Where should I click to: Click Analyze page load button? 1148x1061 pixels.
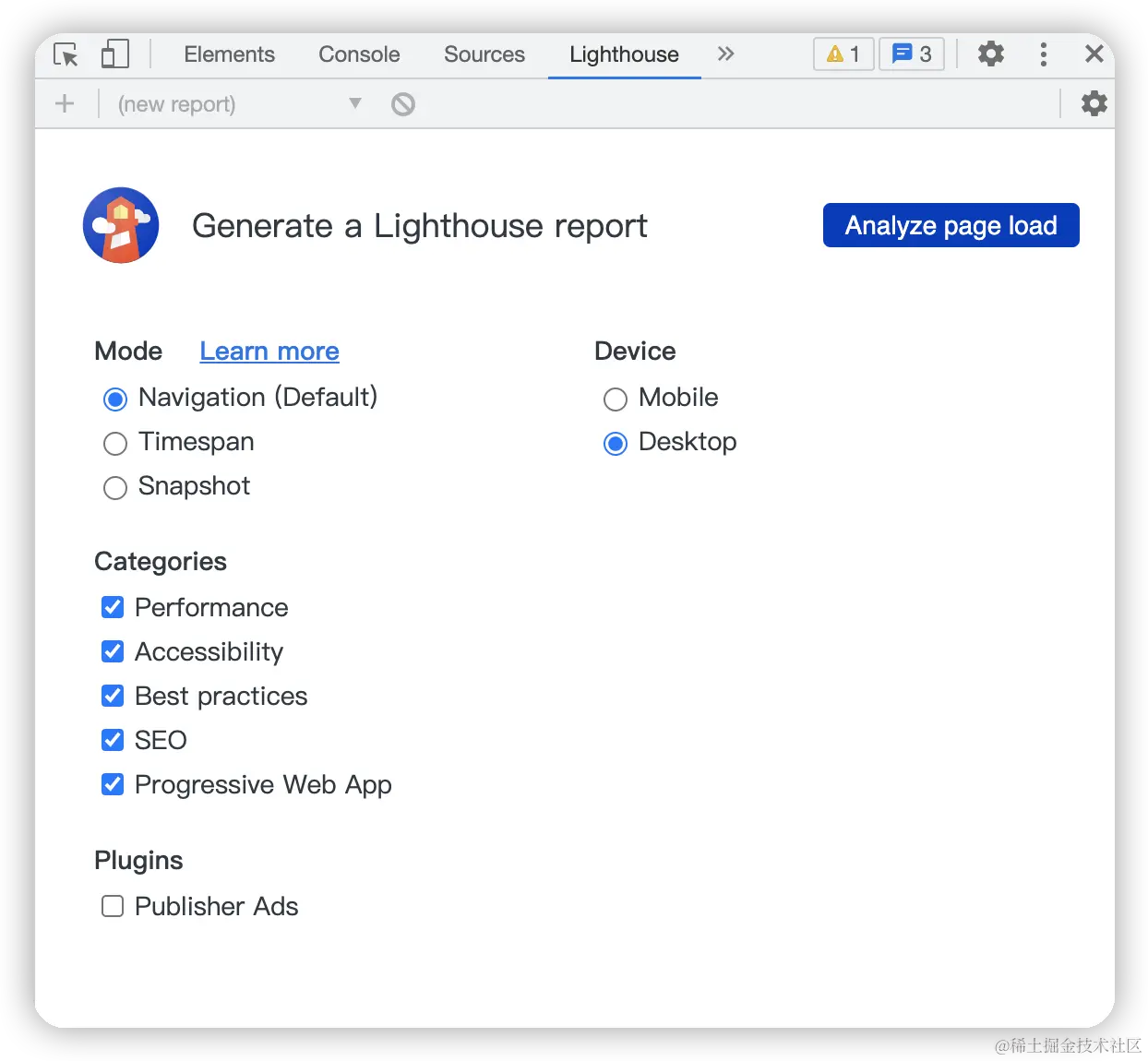tap(951, 225)
